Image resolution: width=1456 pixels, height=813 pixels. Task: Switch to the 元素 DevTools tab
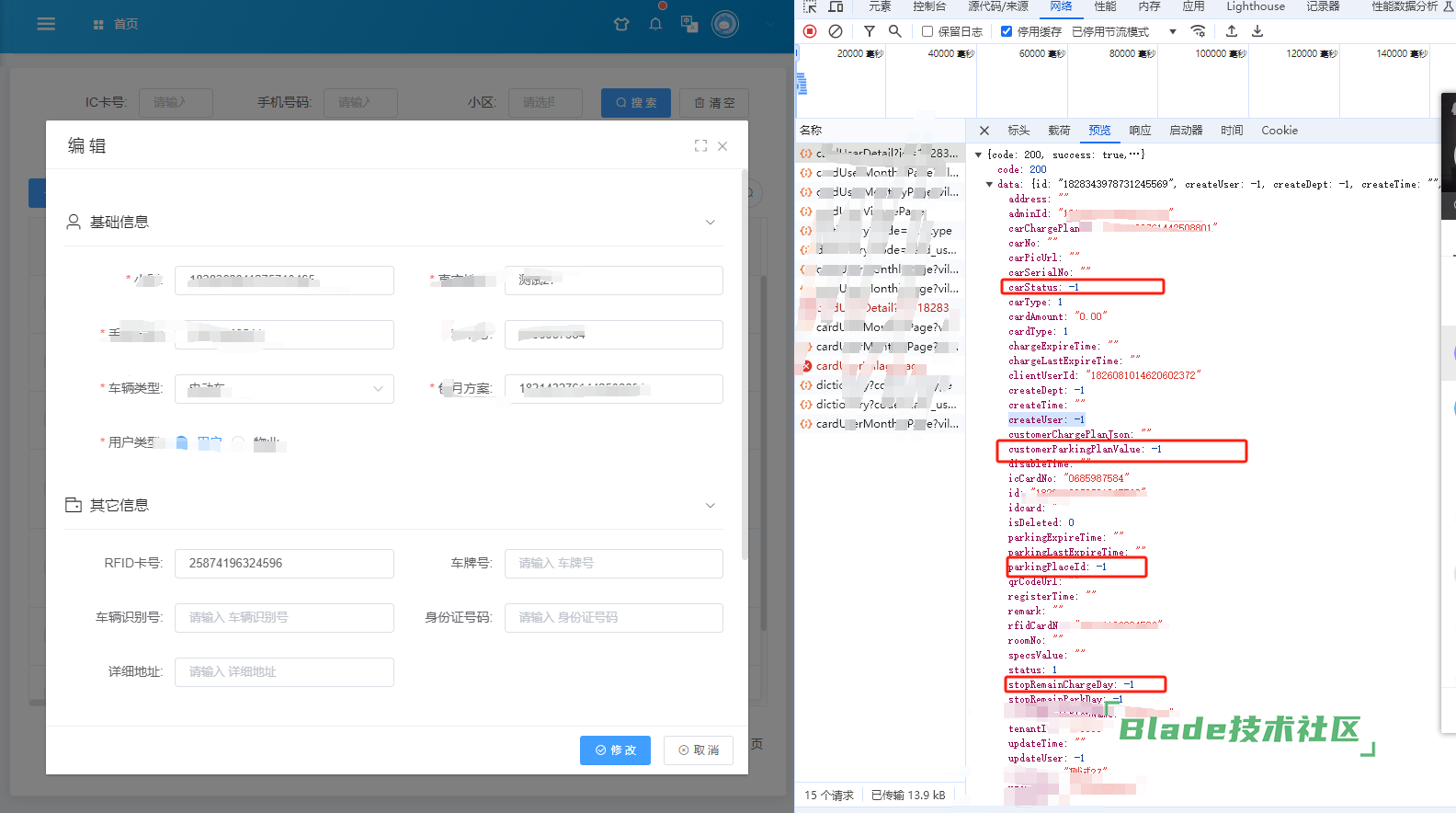(x=880, y=6)
